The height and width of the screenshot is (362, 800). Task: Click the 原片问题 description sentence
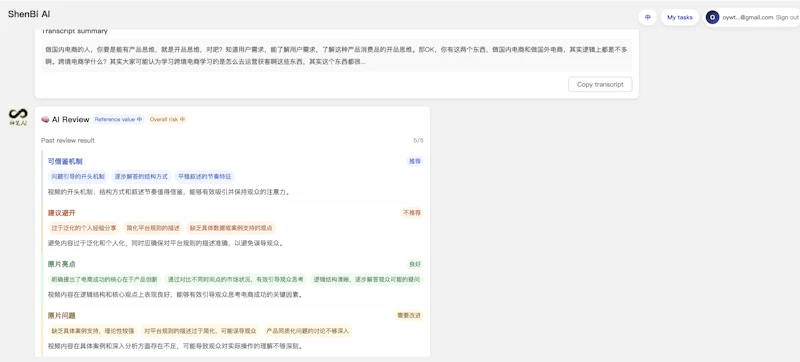pos(176,346)
